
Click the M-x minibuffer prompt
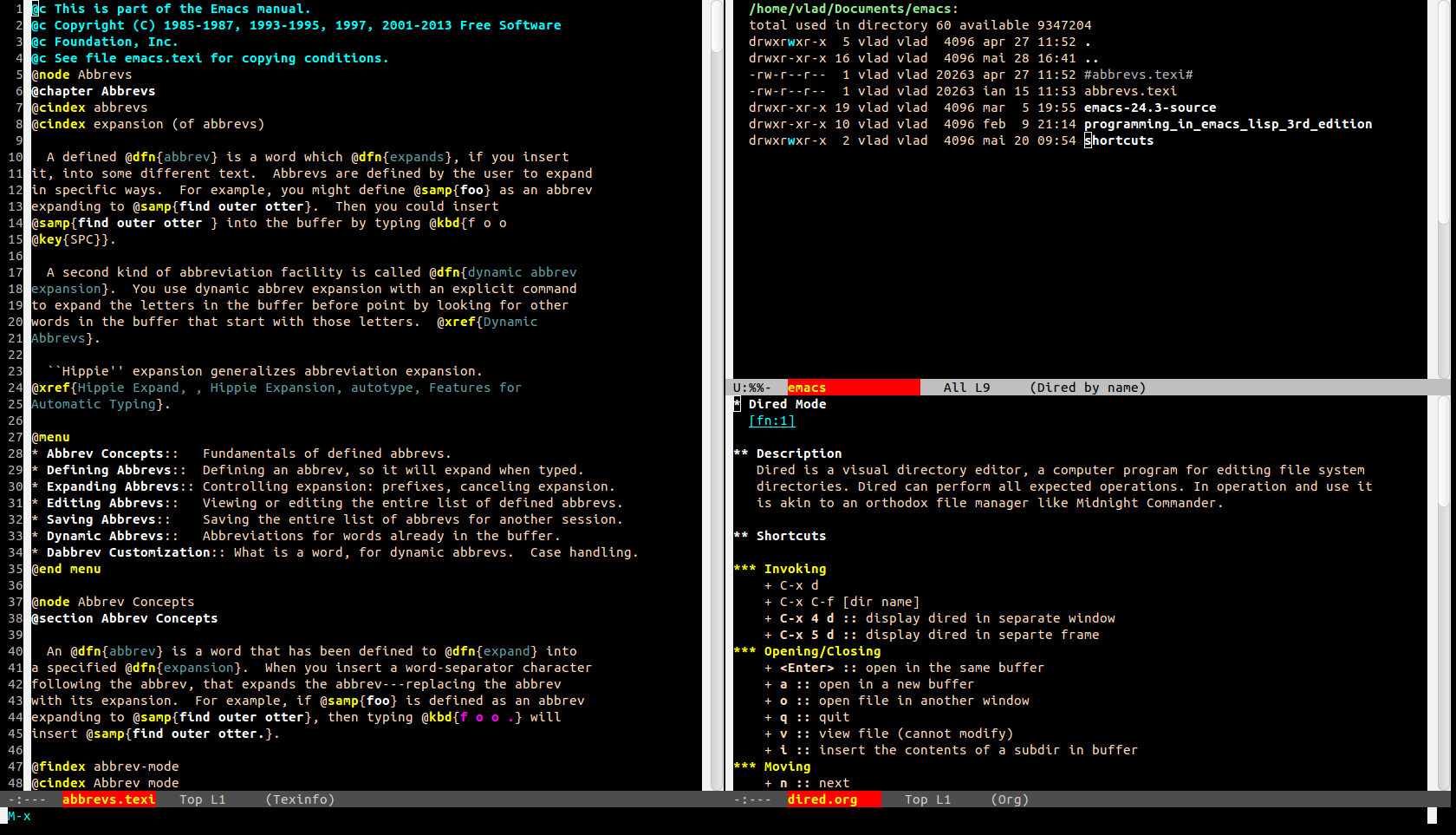(19, 816)
